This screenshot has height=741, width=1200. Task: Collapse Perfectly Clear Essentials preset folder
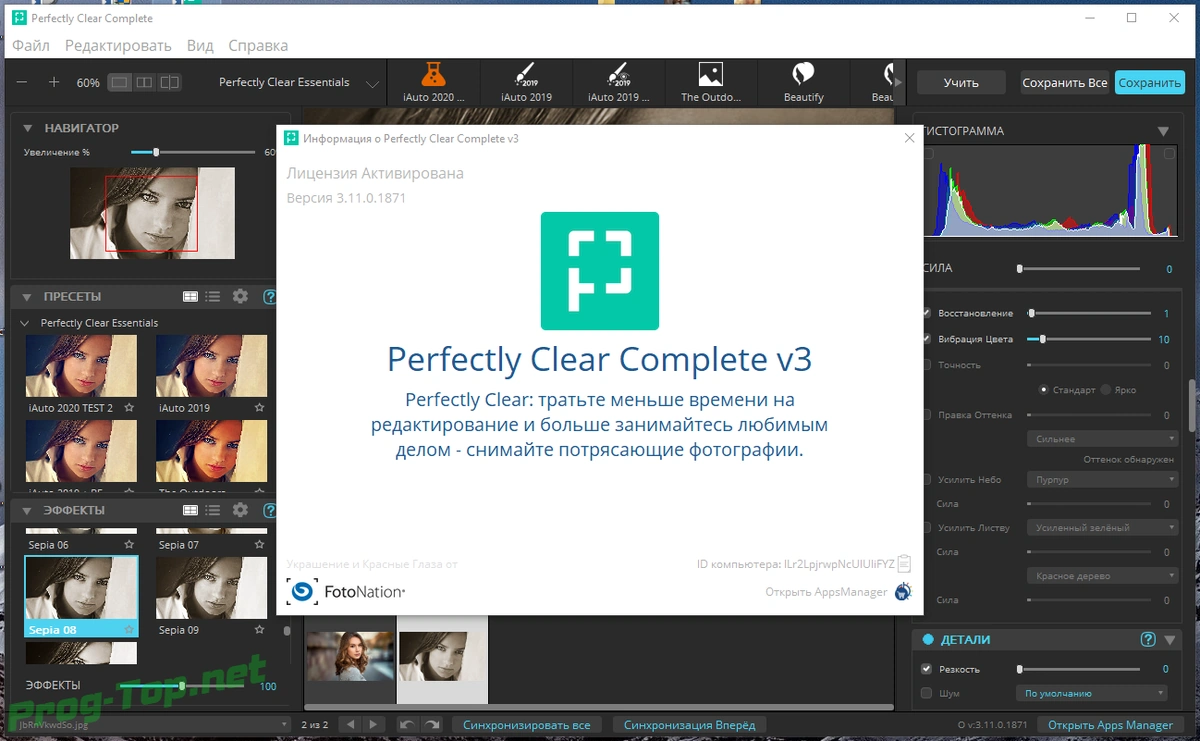point(26,323)
